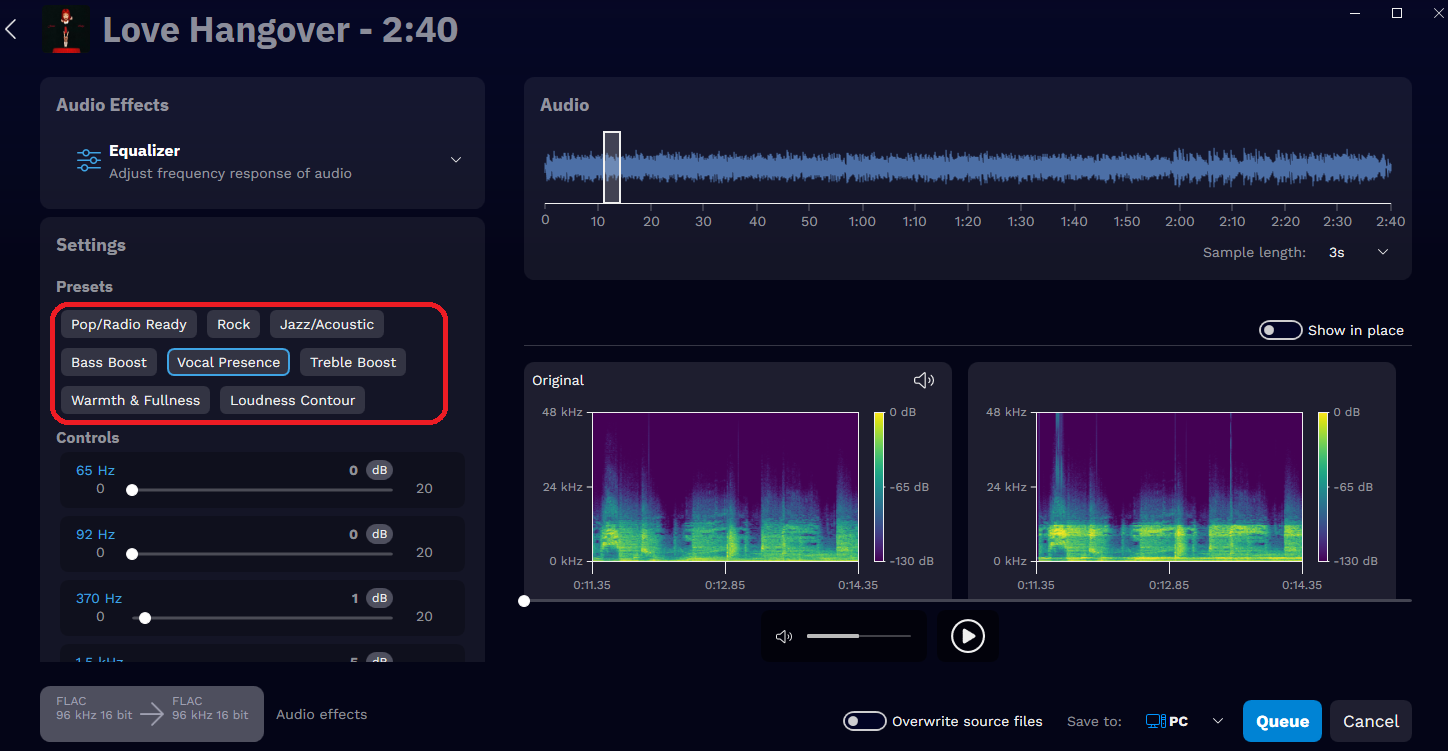Click the 65 Hz gain slider handle
Image resolution: width=1448 pixels, height=751 pixels.
coord(131,489)
